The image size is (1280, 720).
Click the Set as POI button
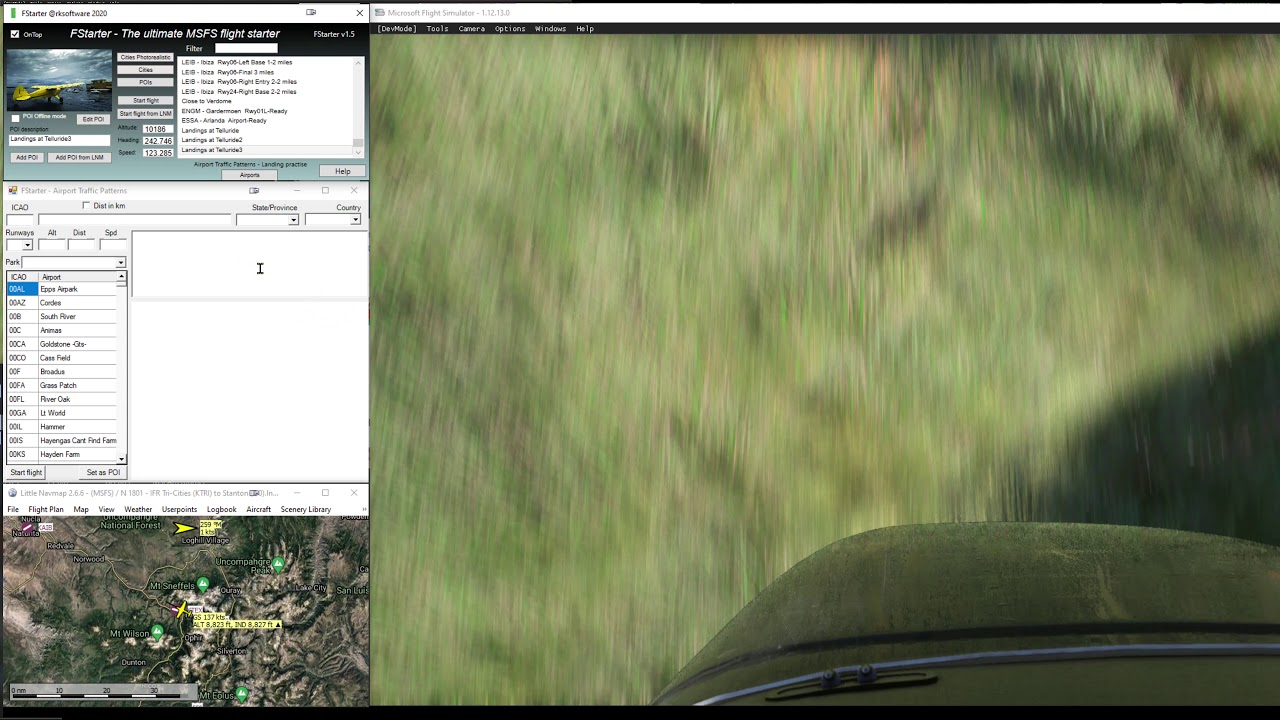click(103, 472)
